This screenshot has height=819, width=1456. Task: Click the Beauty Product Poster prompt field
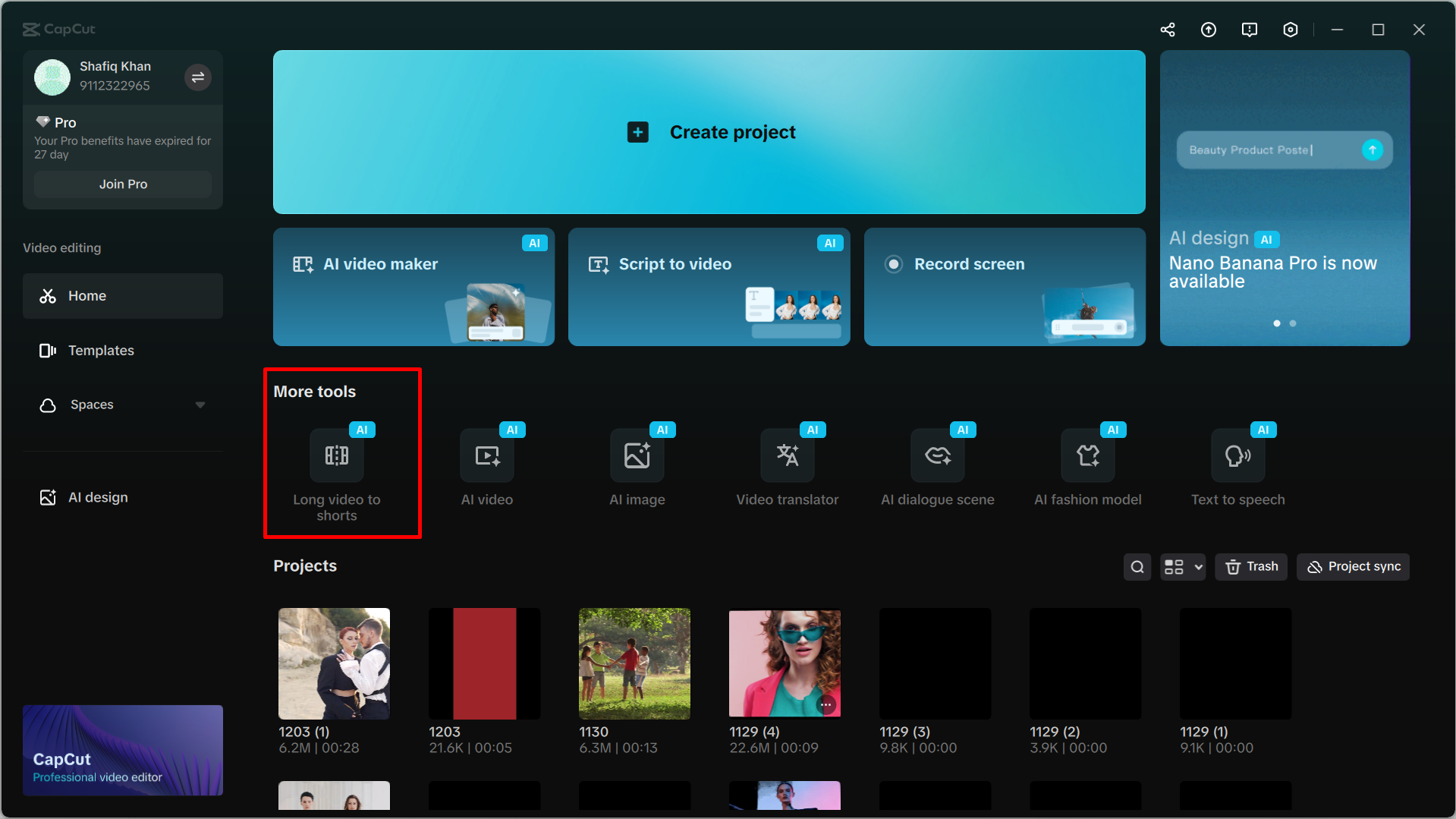click(x=1285, y=150)
